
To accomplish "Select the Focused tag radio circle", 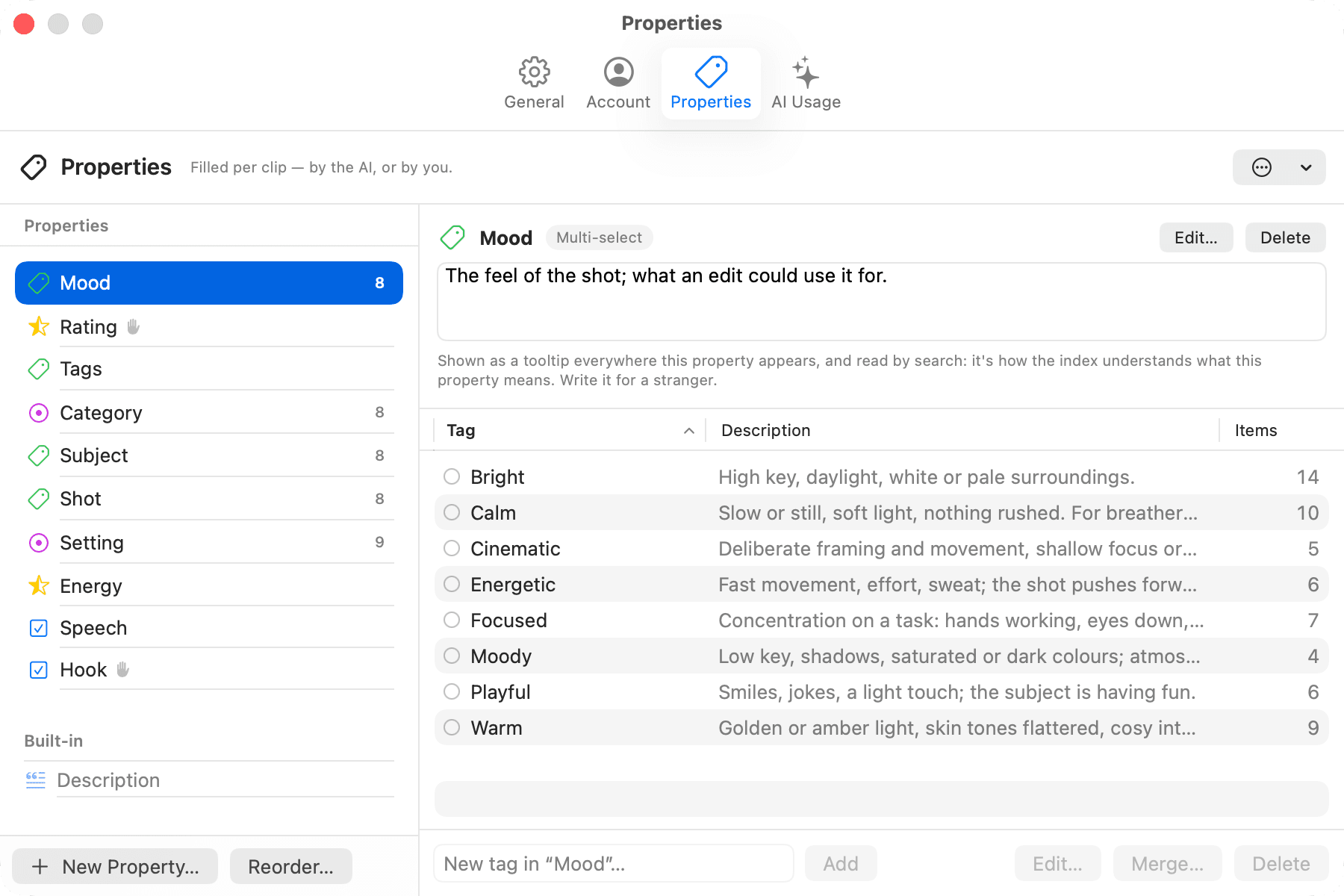I will click(x=452, y=620).
